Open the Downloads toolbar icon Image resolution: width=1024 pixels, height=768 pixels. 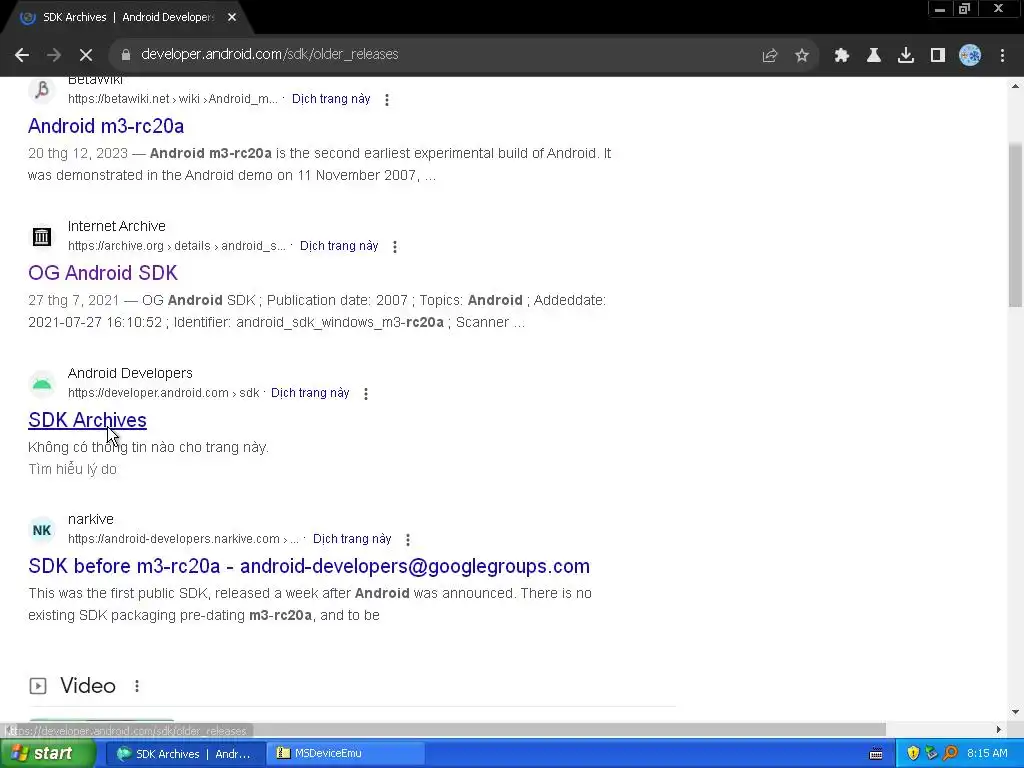point(906,56)
